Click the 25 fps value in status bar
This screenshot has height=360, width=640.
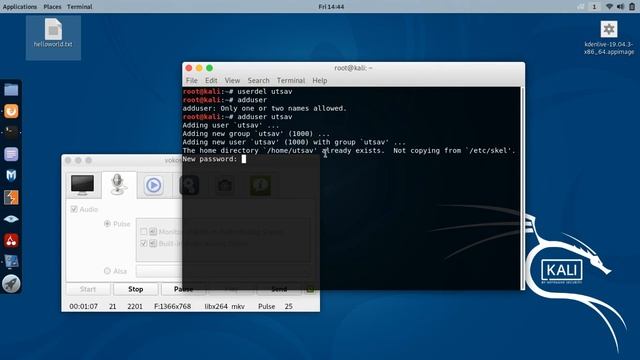coord(289,306)
